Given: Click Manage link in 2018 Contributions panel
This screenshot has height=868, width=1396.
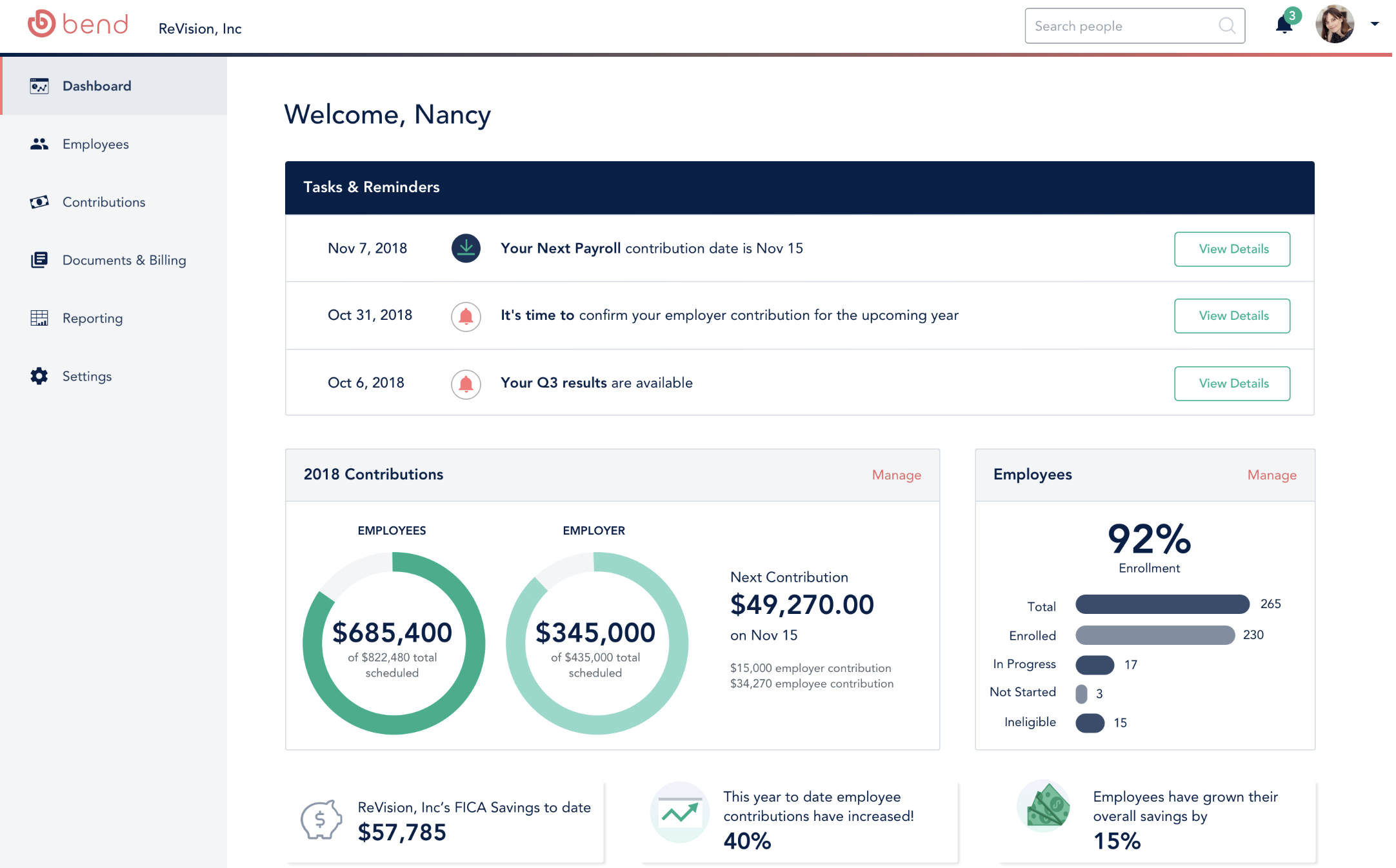Looking at the screenshot, I should [x=897, y=475].
